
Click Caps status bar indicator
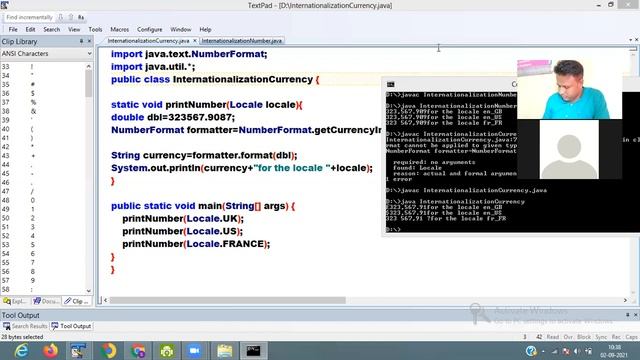point(631,337)
